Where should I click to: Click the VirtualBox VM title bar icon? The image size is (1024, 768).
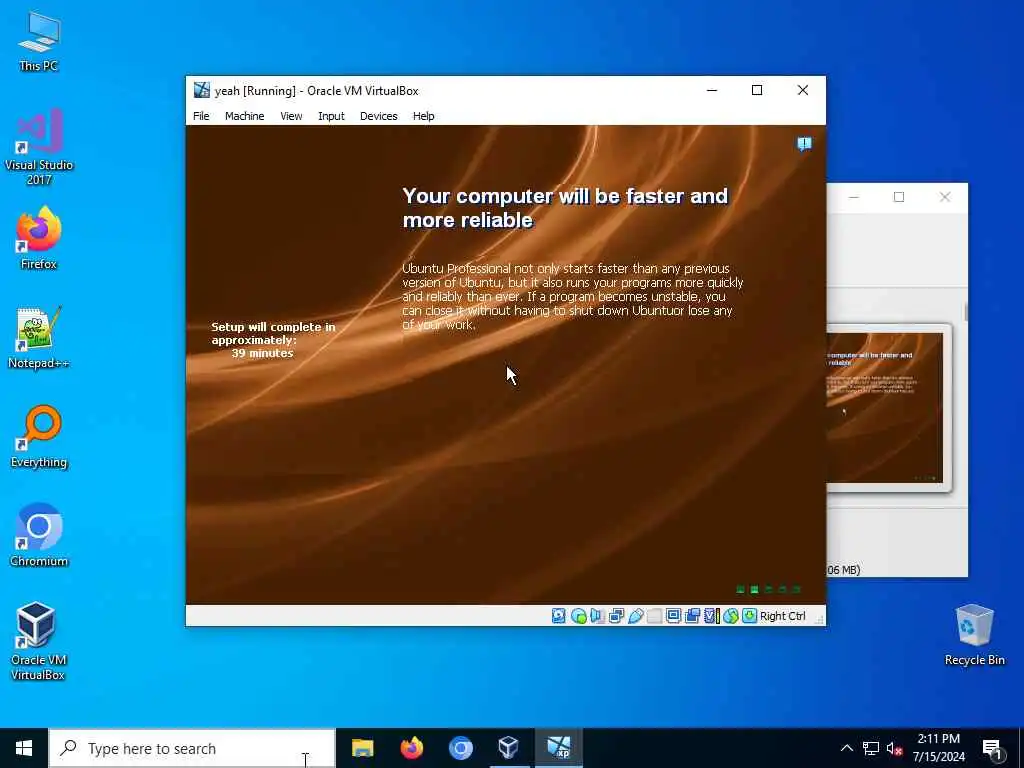coord(202,90)
